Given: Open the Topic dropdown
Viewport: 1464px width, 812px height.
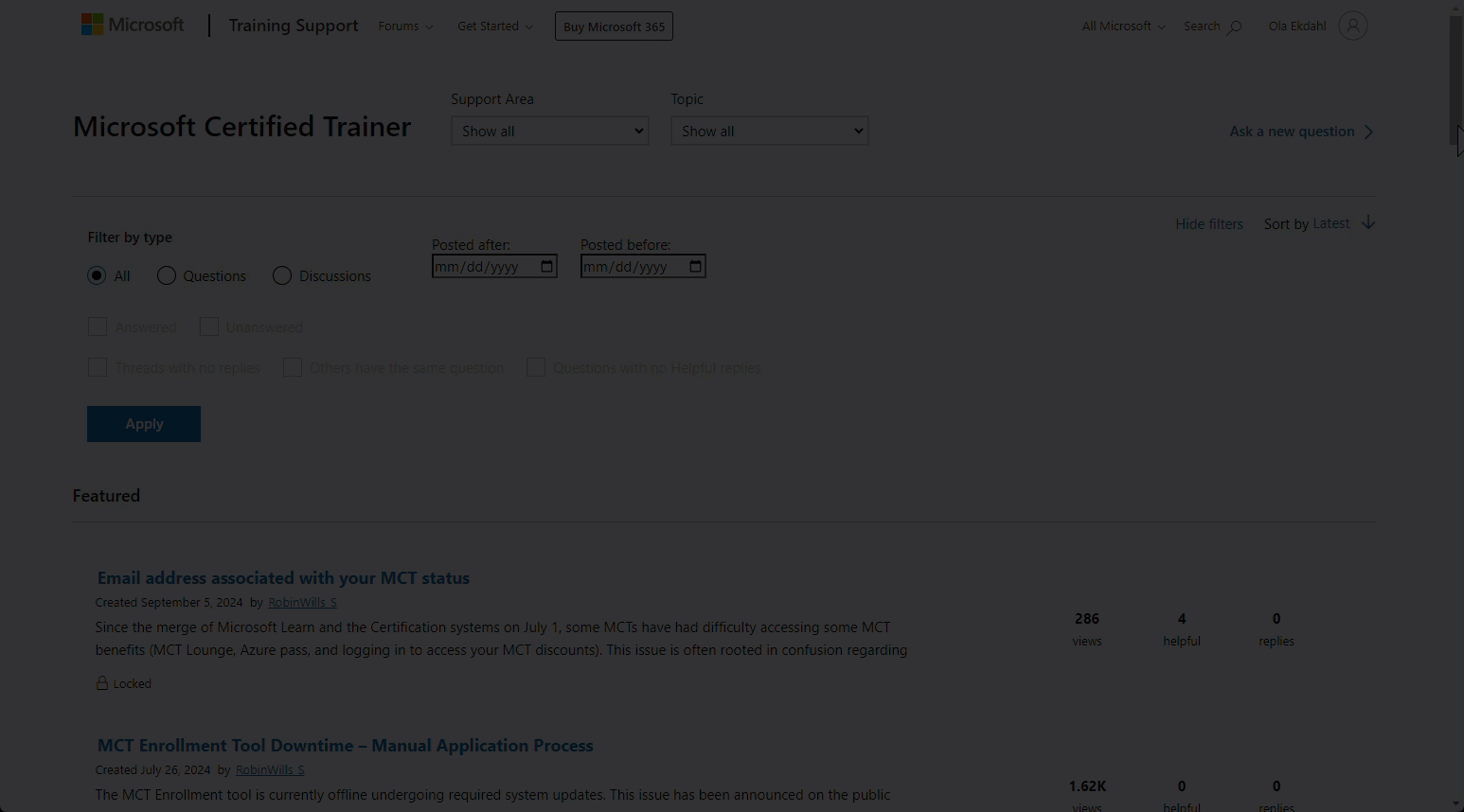Looking at the screenshot, I should coord(770,131).
